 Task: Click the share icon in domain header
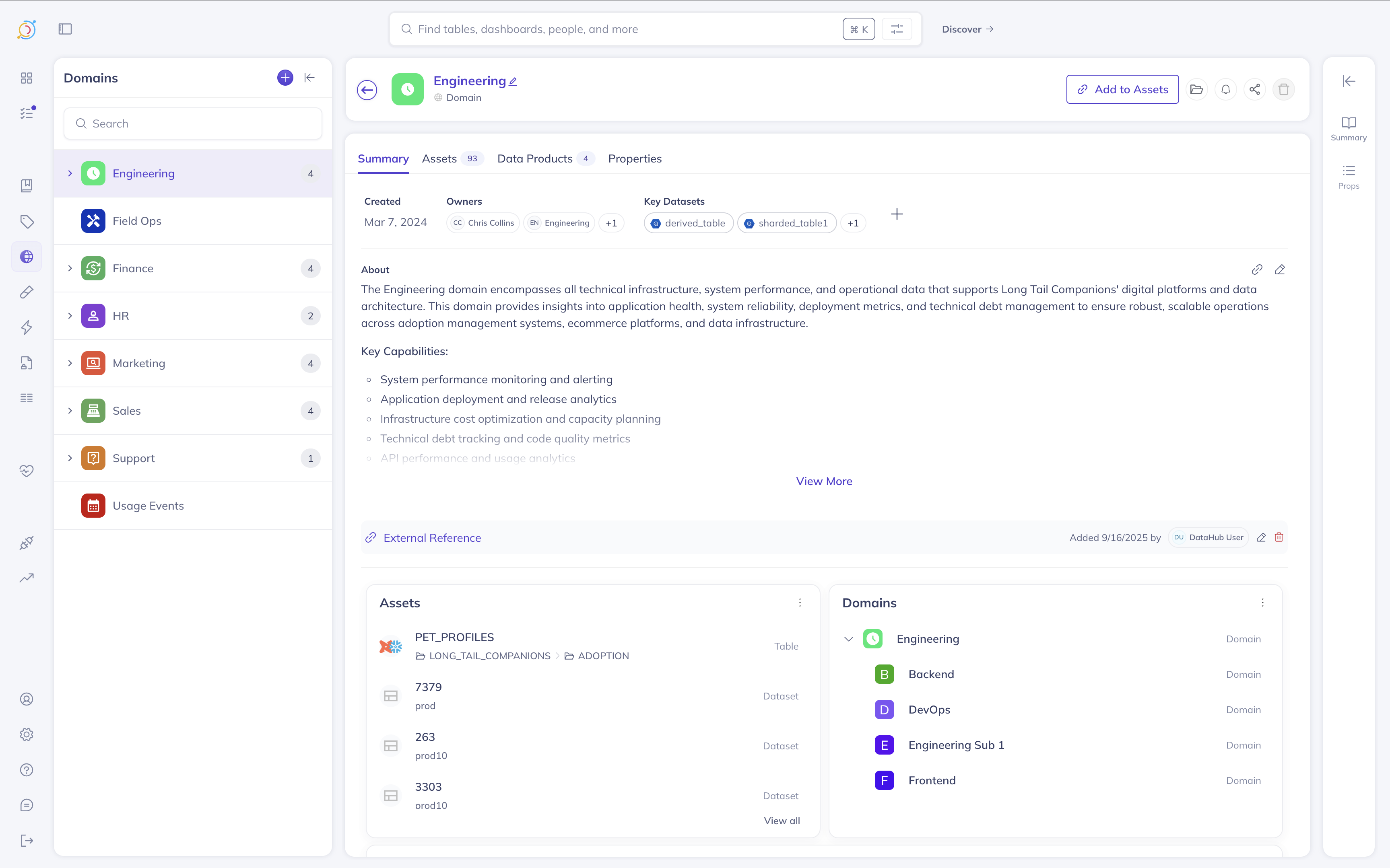pyautogui.click(x=1254, y=90)
